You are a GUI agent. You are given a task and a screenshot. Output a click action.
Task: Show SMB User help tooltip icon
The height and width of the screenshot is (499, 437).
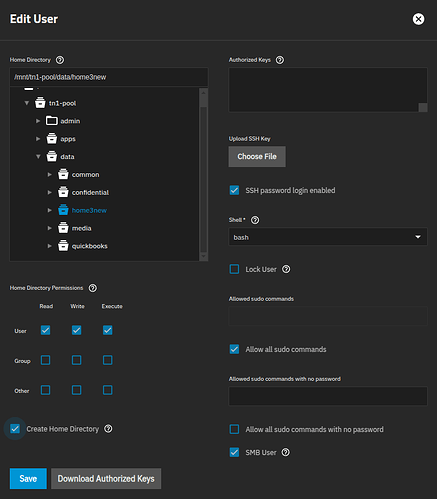click(286, 452)
